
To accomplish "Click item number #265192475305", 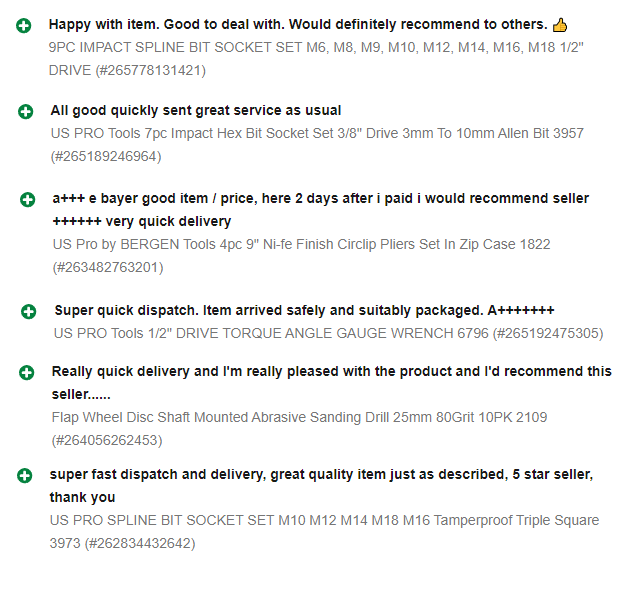I will coord(542,334).
